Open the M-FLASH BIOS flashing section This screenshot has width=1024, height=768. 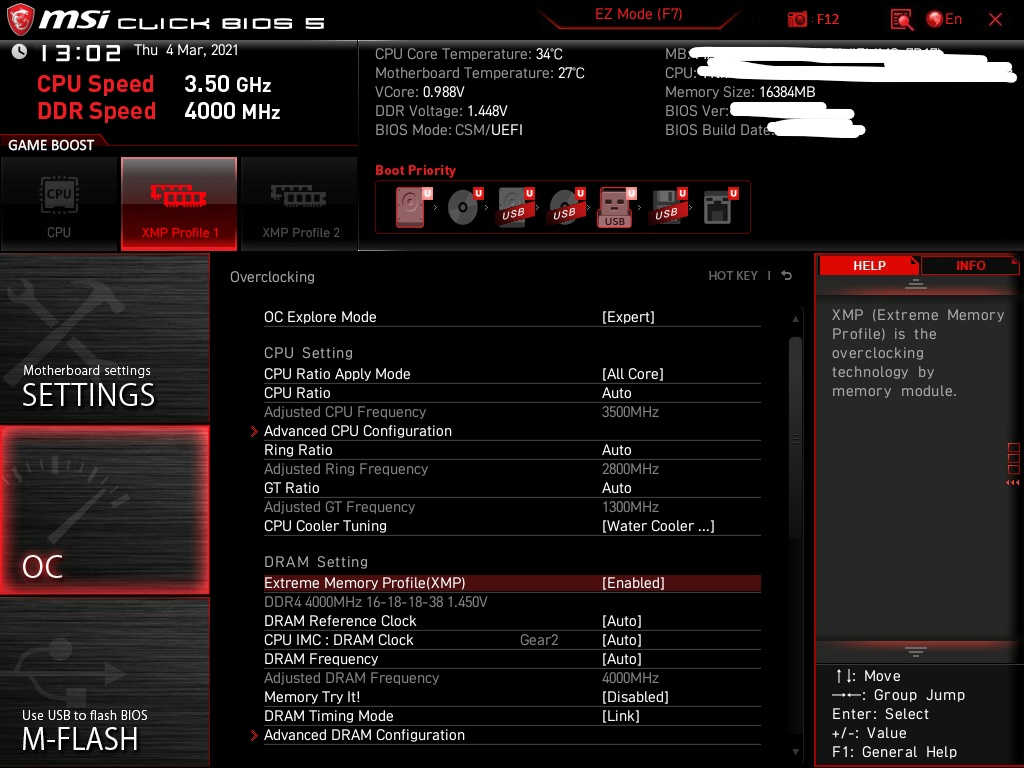click(104, 682)
